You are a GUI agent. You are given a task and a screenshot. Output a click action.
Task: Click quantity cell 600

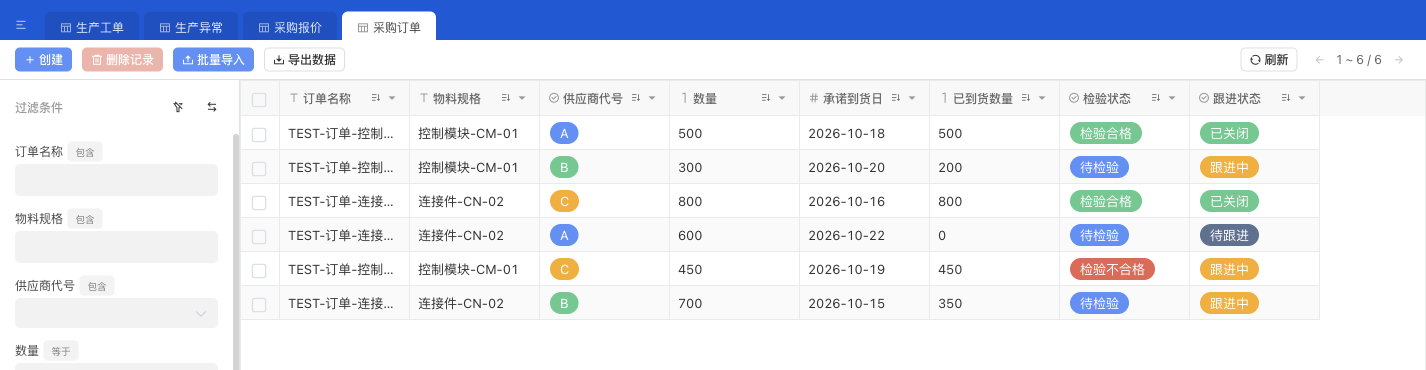(734, 235)
